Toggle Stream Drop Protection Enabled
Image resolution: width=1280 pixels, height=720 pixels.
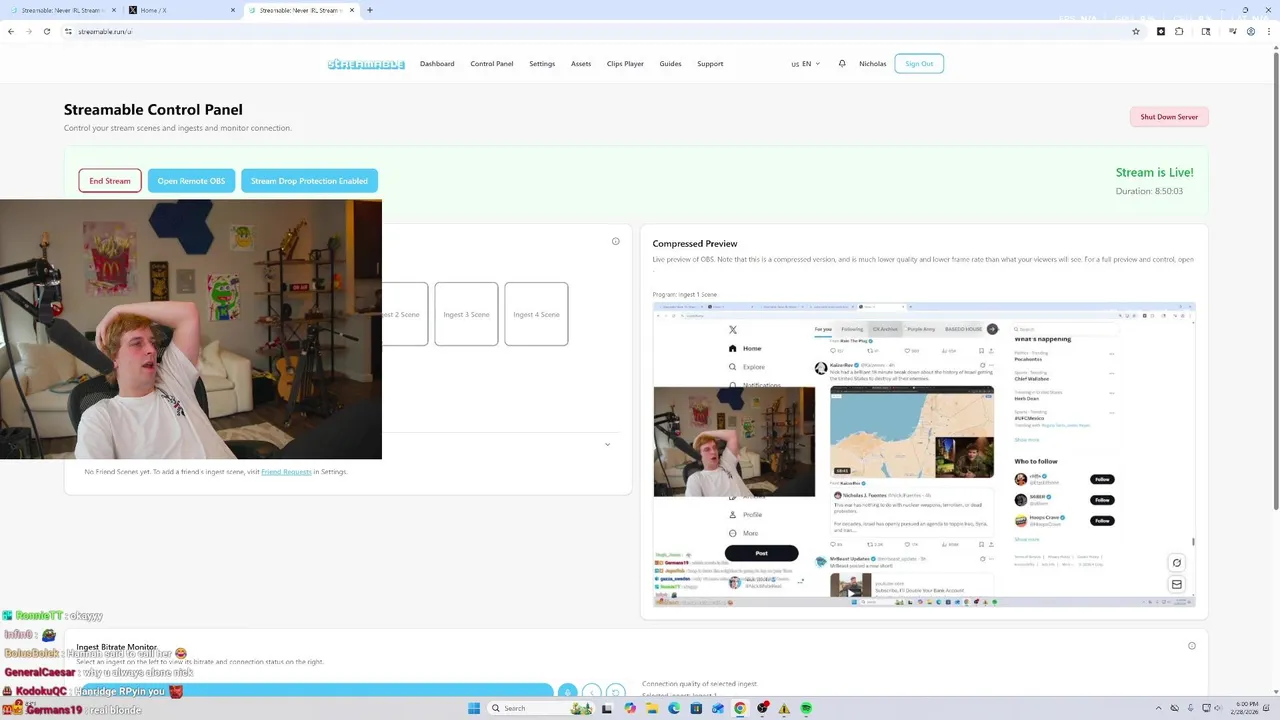309,181
